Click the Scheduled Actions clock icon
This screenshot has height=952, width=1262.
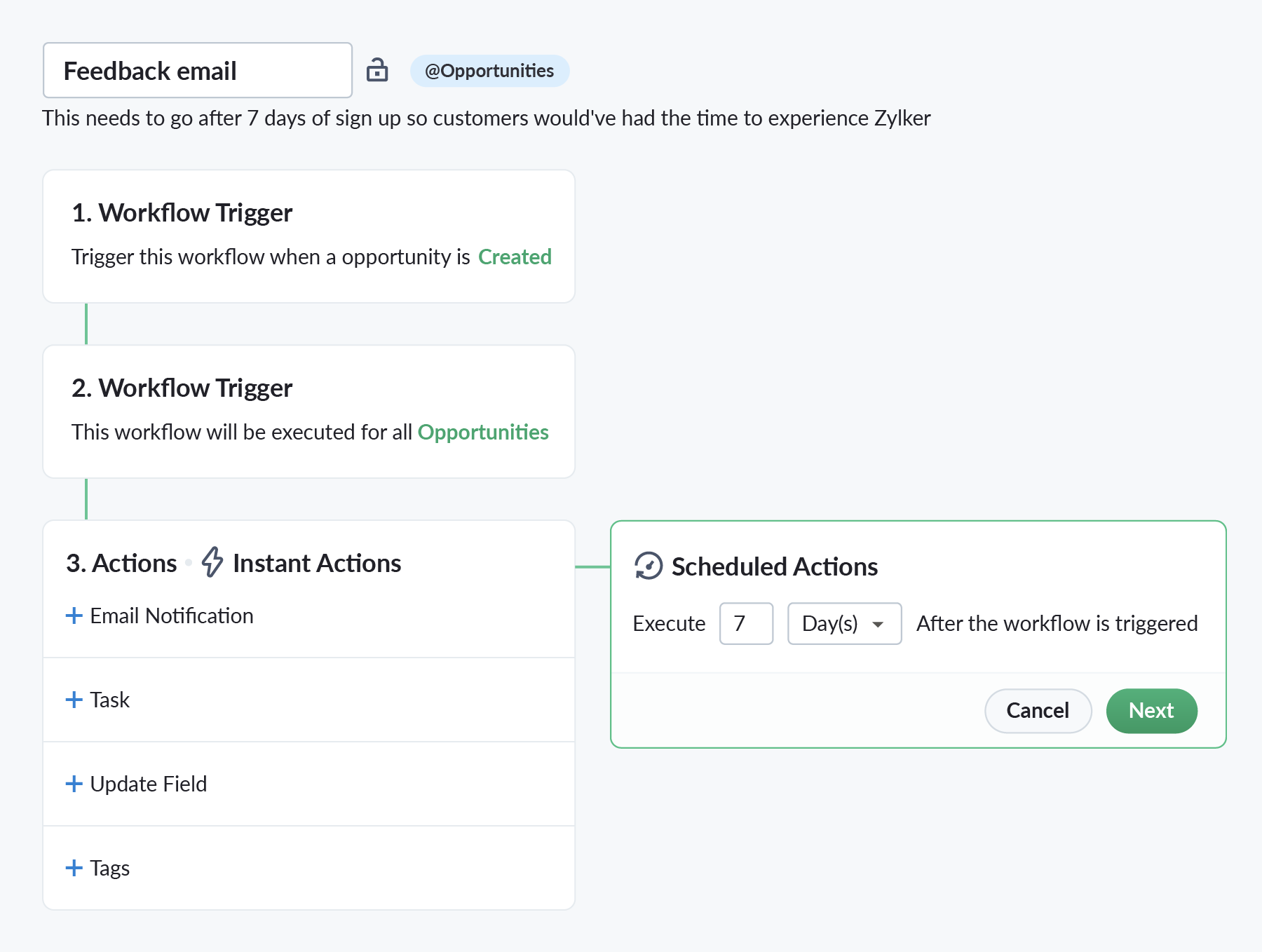coord(649,566)
